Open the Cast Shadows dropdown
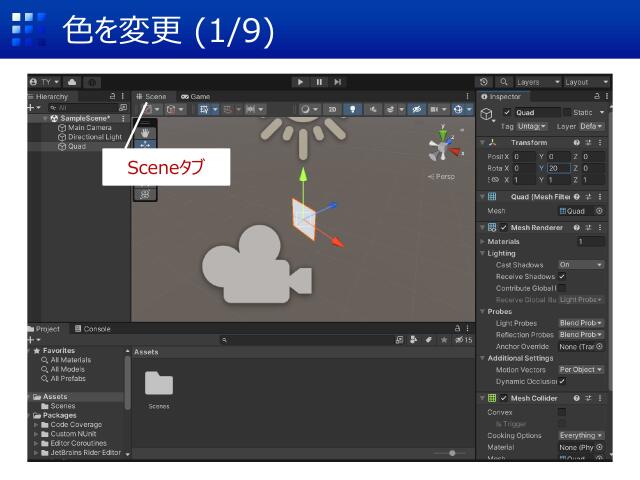 click(580, 265)
